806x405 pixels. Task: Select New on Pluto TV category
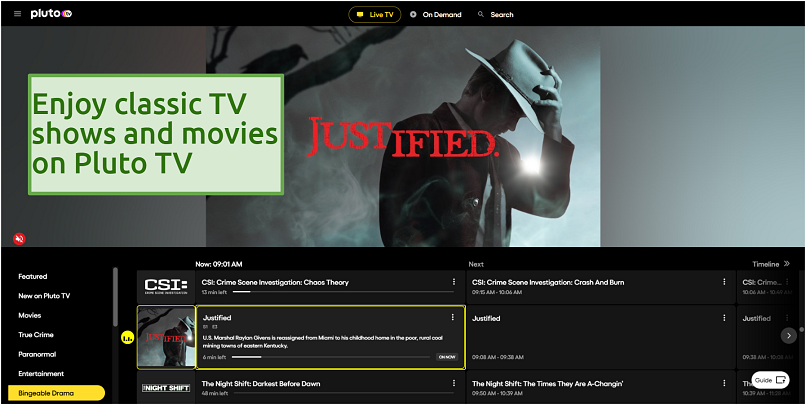pyautogui.click(x=44, y=296)
